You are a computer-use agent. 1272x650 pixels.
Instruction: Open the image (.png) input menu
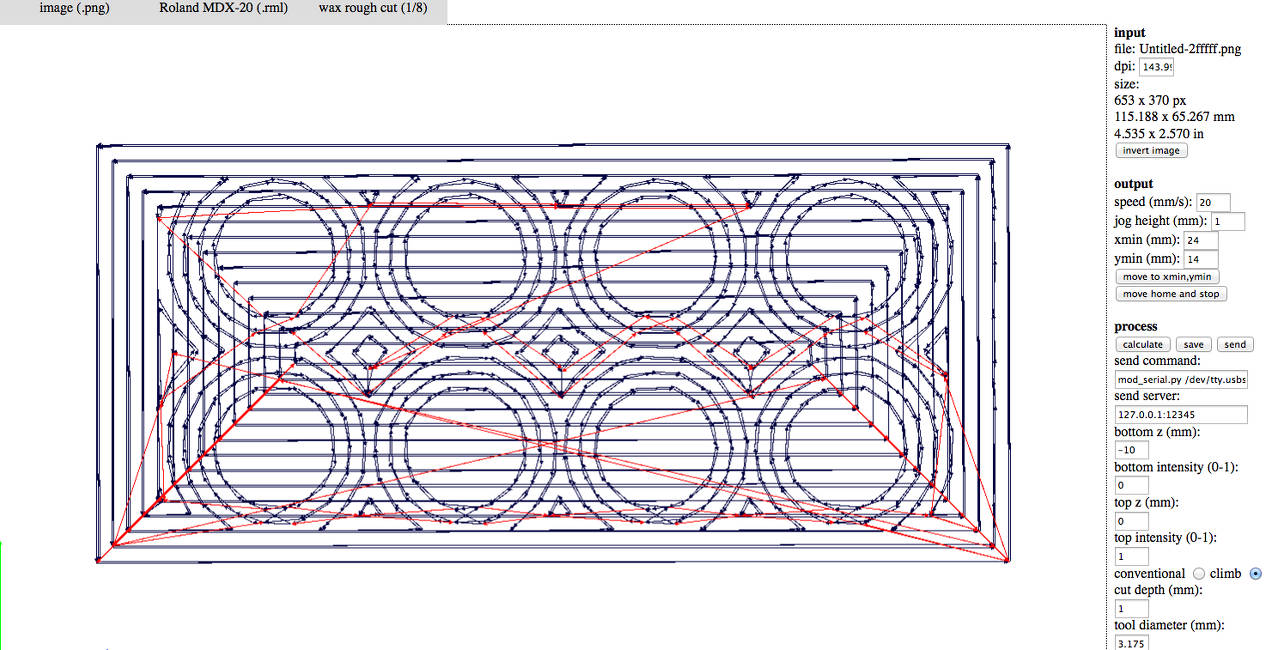pyautogui.click(x=74, y=8)
